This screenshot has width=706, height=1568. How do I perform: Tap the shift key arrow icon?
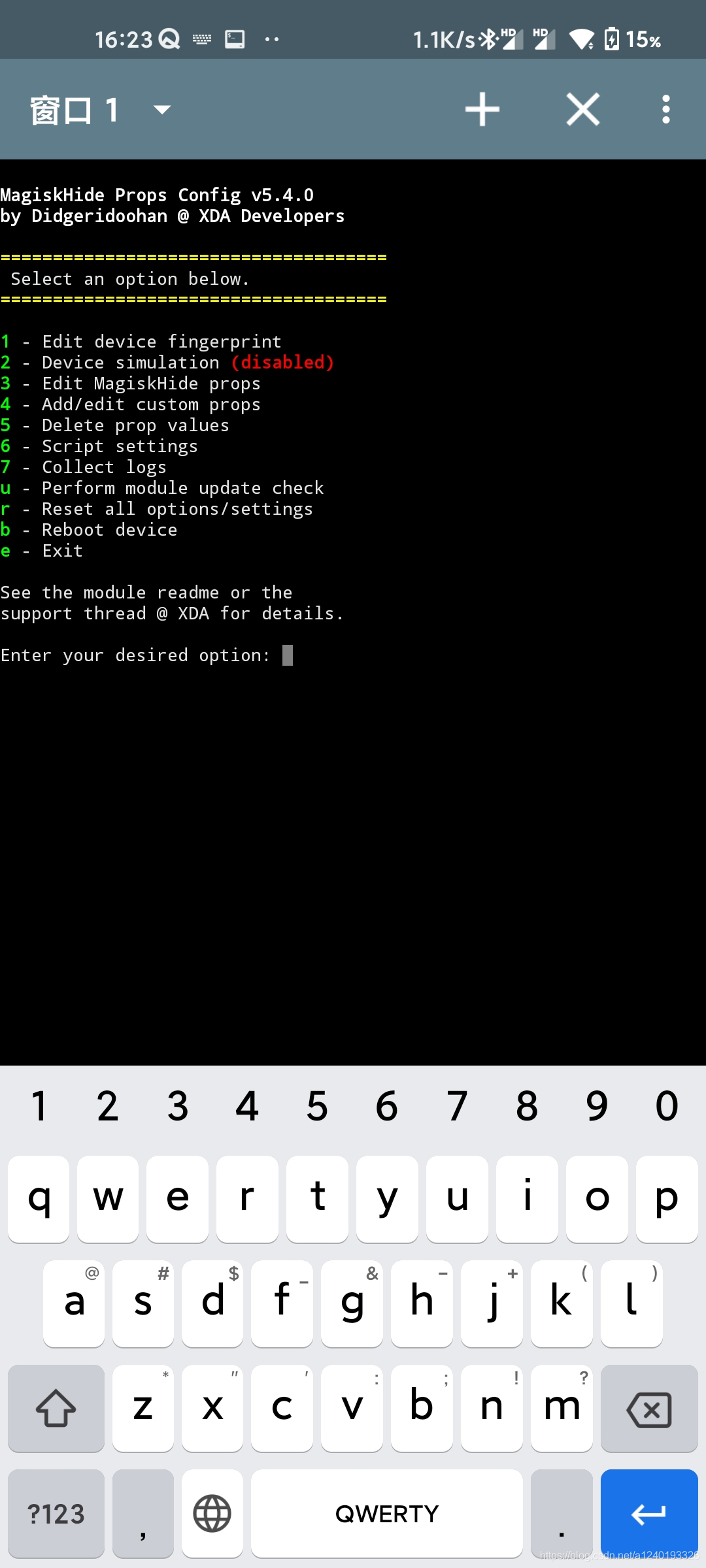click(x=56, y=1409)
